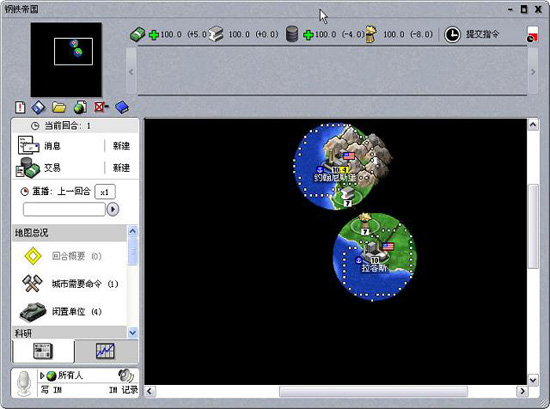The width and height of the screenshot is (550, 409).
Task: Open the yellow folder load icon
Action: [59, 107]
